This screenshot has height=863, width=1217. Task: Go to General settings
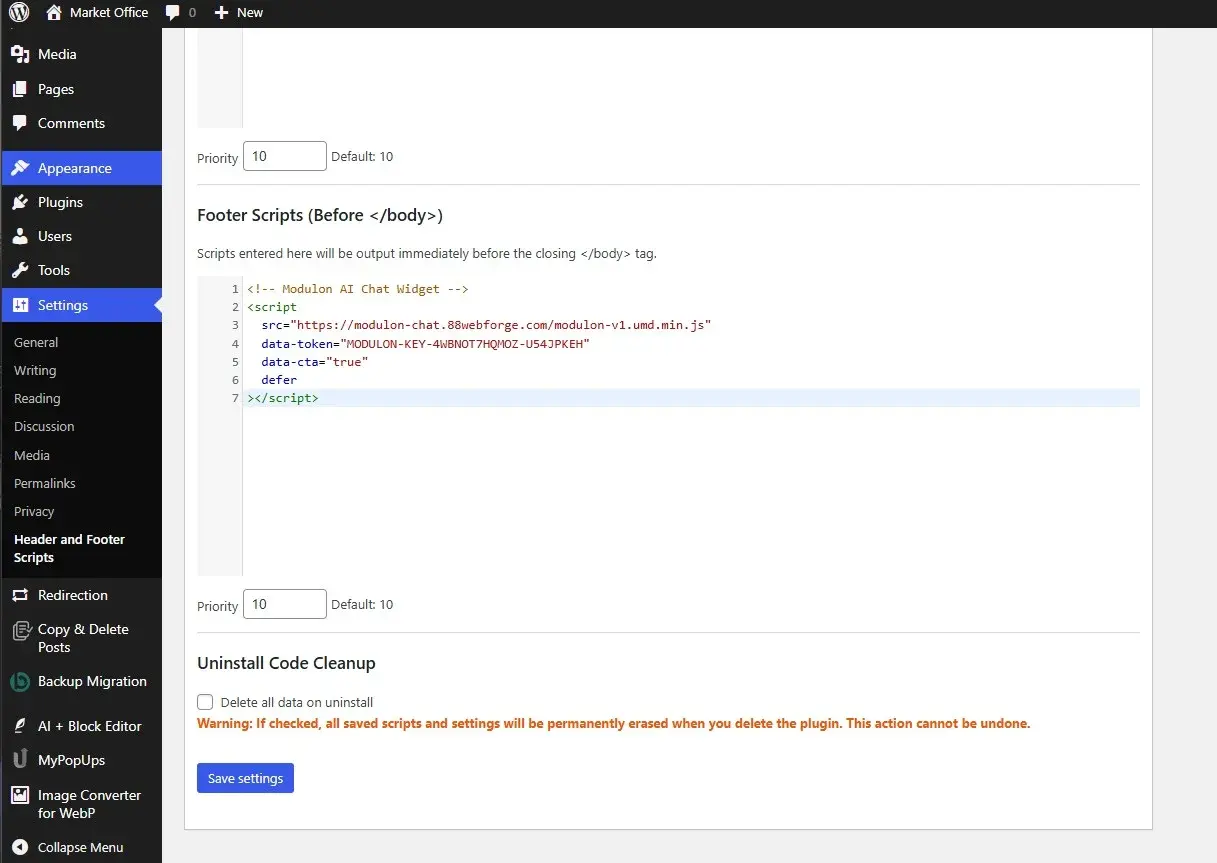pyautogui.click(x=36, y=342)
